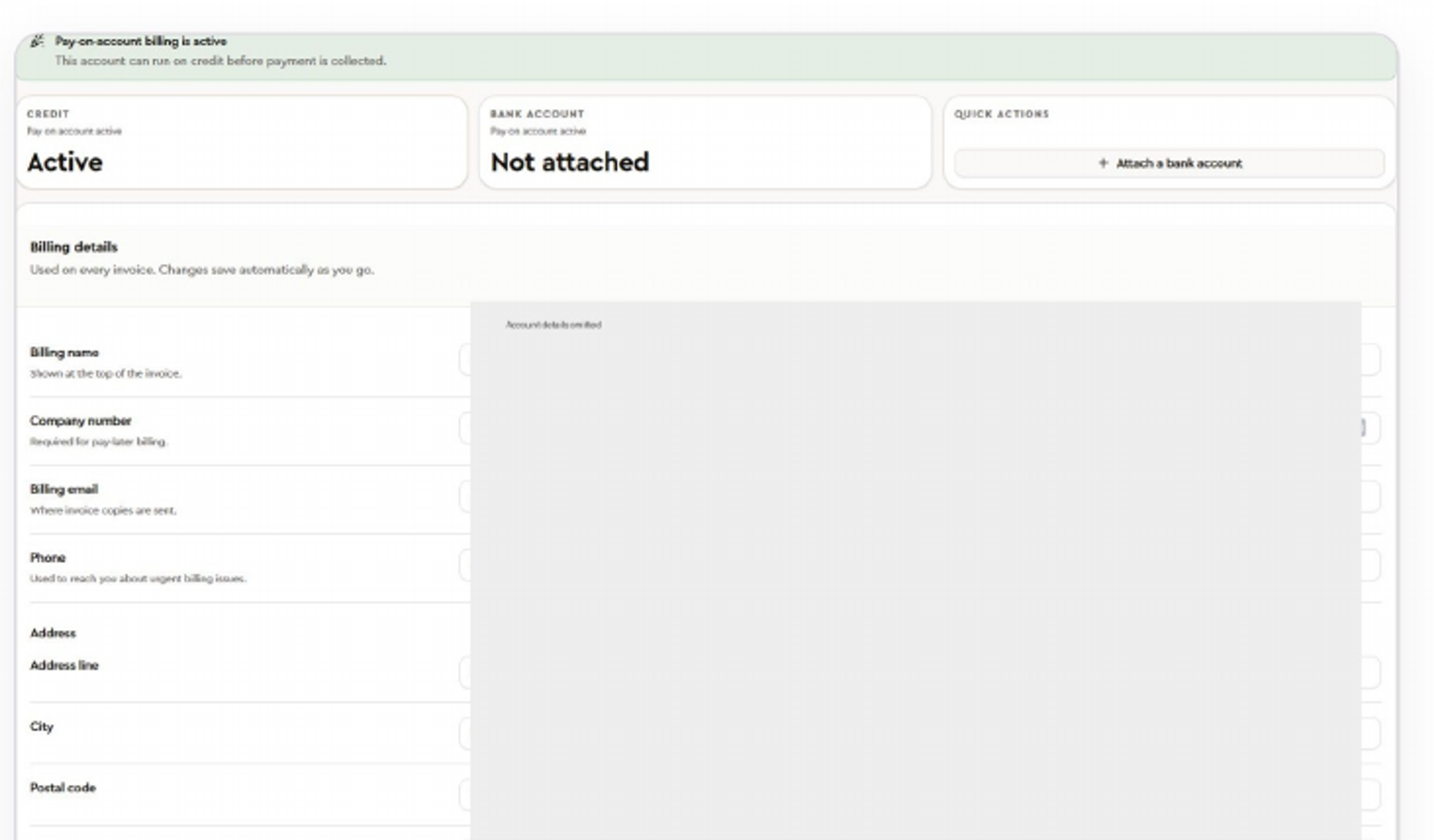Click the 'Billing email' field label

64,489
